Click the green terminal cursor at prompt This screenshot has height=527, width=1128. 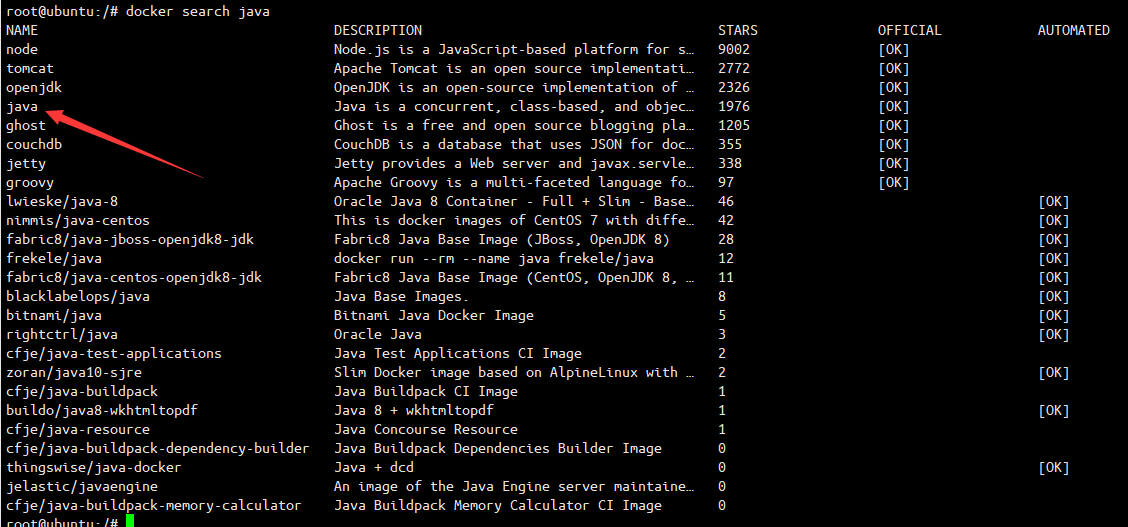pyautogui.click(x=129, y=521)
